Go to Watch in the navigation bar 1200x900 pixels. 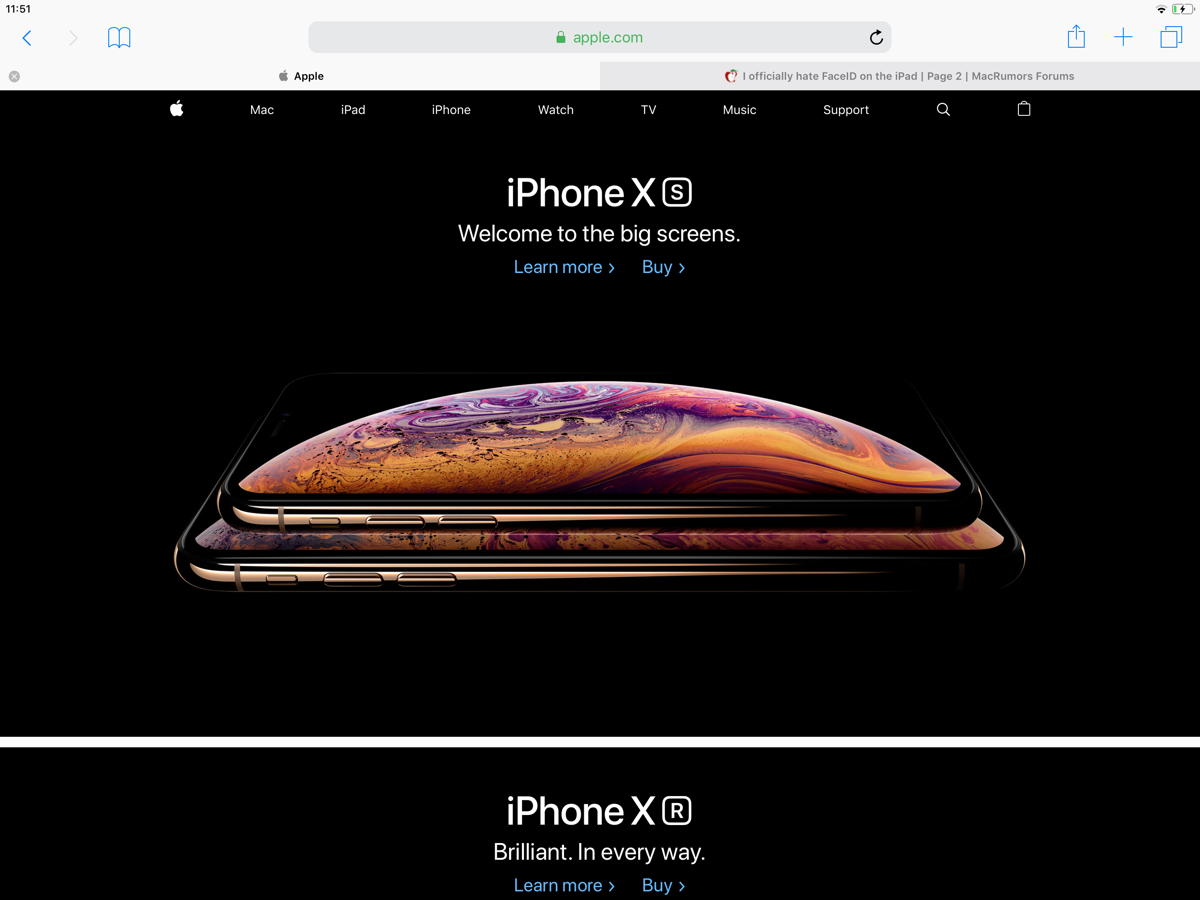click(x=556, y=110)
